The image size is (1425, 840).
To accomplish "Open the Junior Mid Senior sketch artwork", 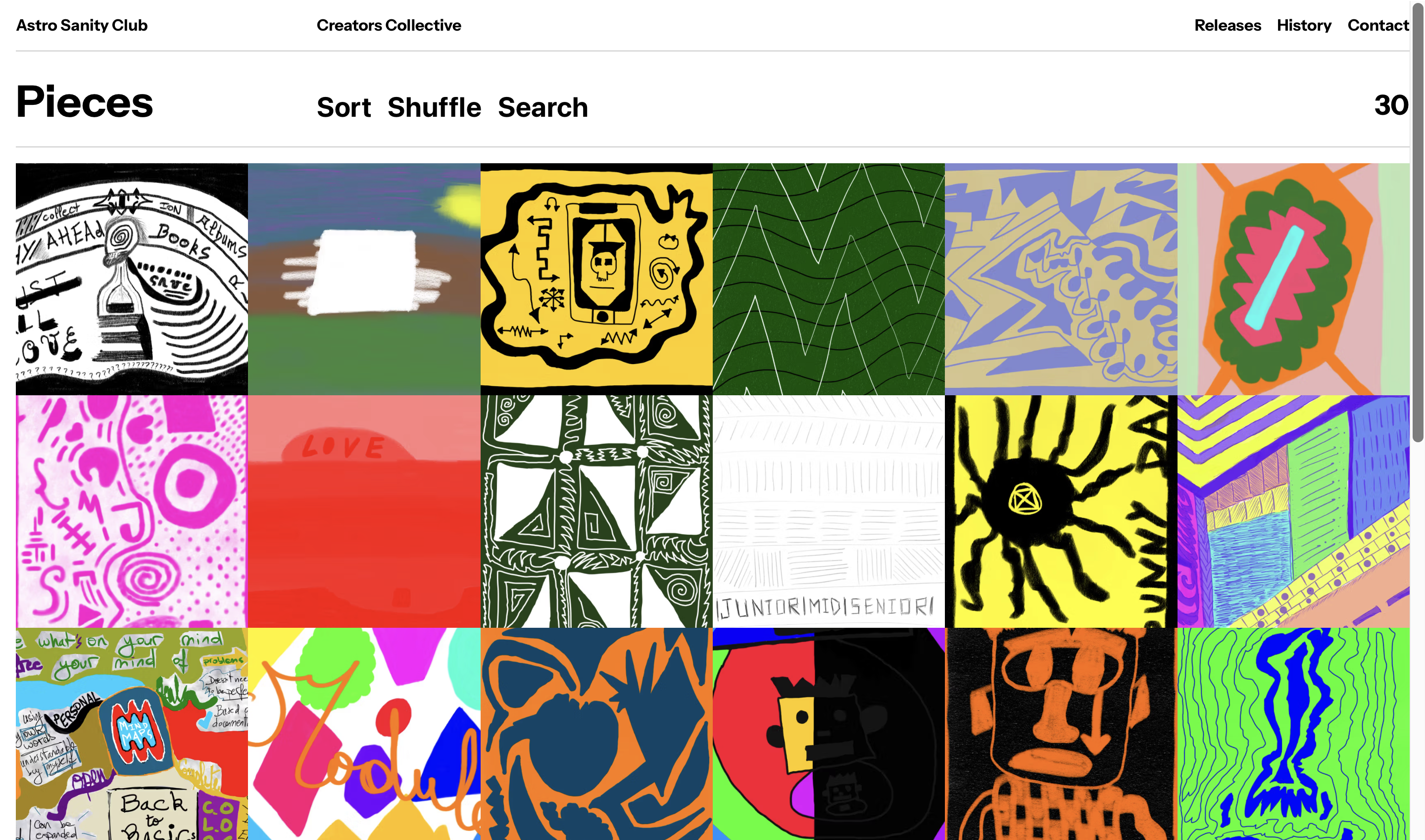I will coord(828,511).
